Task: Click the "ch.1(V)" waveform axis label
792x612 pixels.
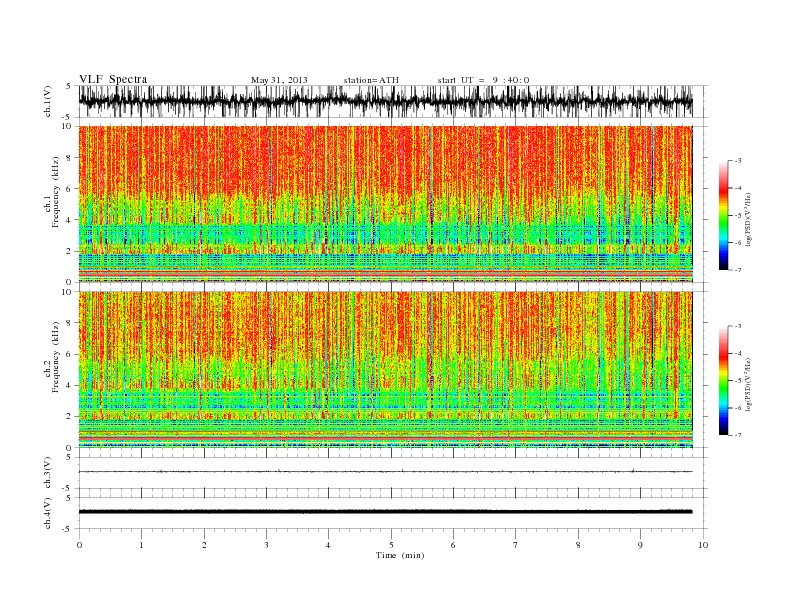Action: [48, 101]
